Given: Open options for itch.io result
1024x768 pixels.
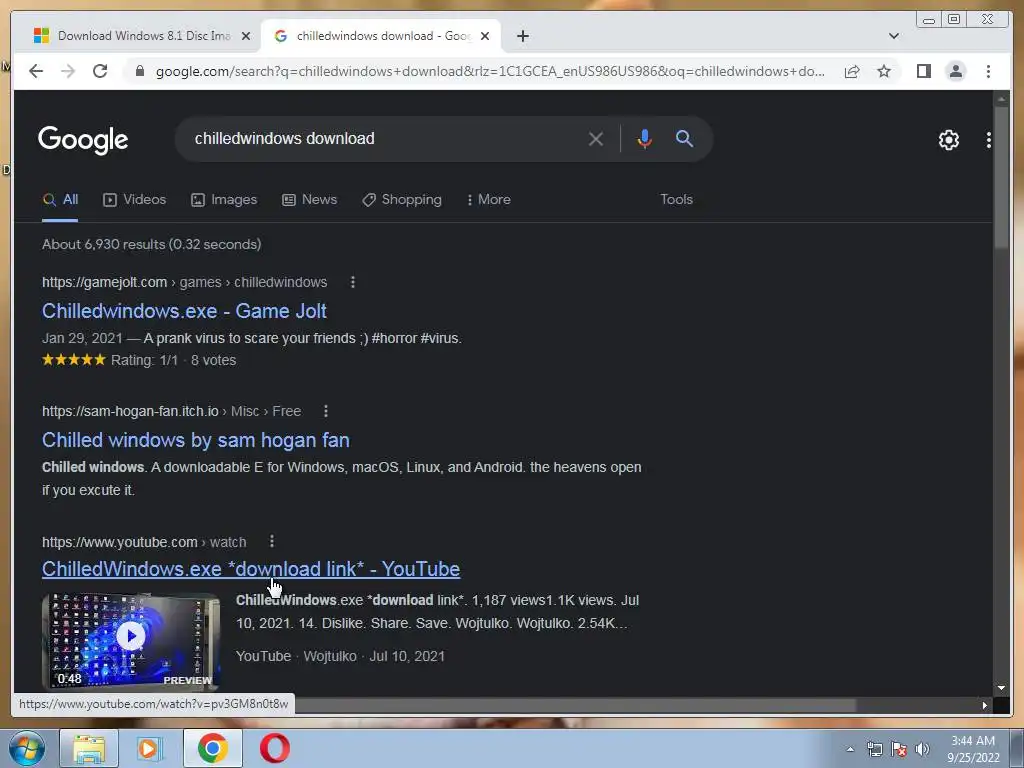Looking at the screenshot, I should (326, 411).
